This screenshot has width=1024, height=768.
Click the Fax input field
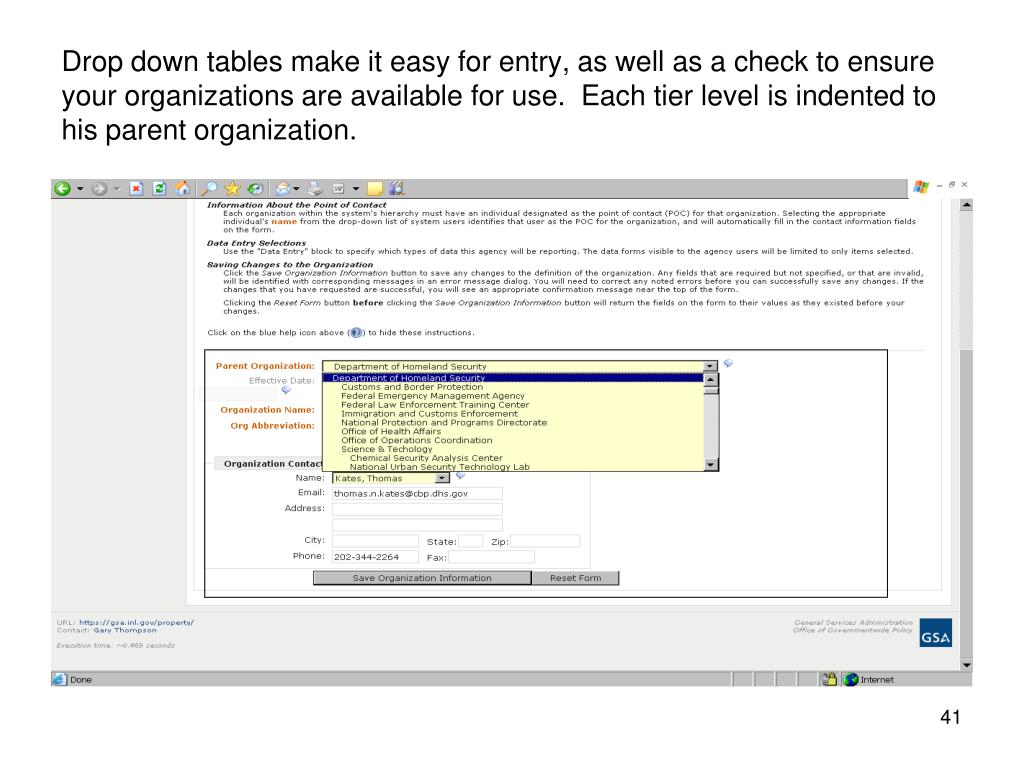(x=491, y=557)
